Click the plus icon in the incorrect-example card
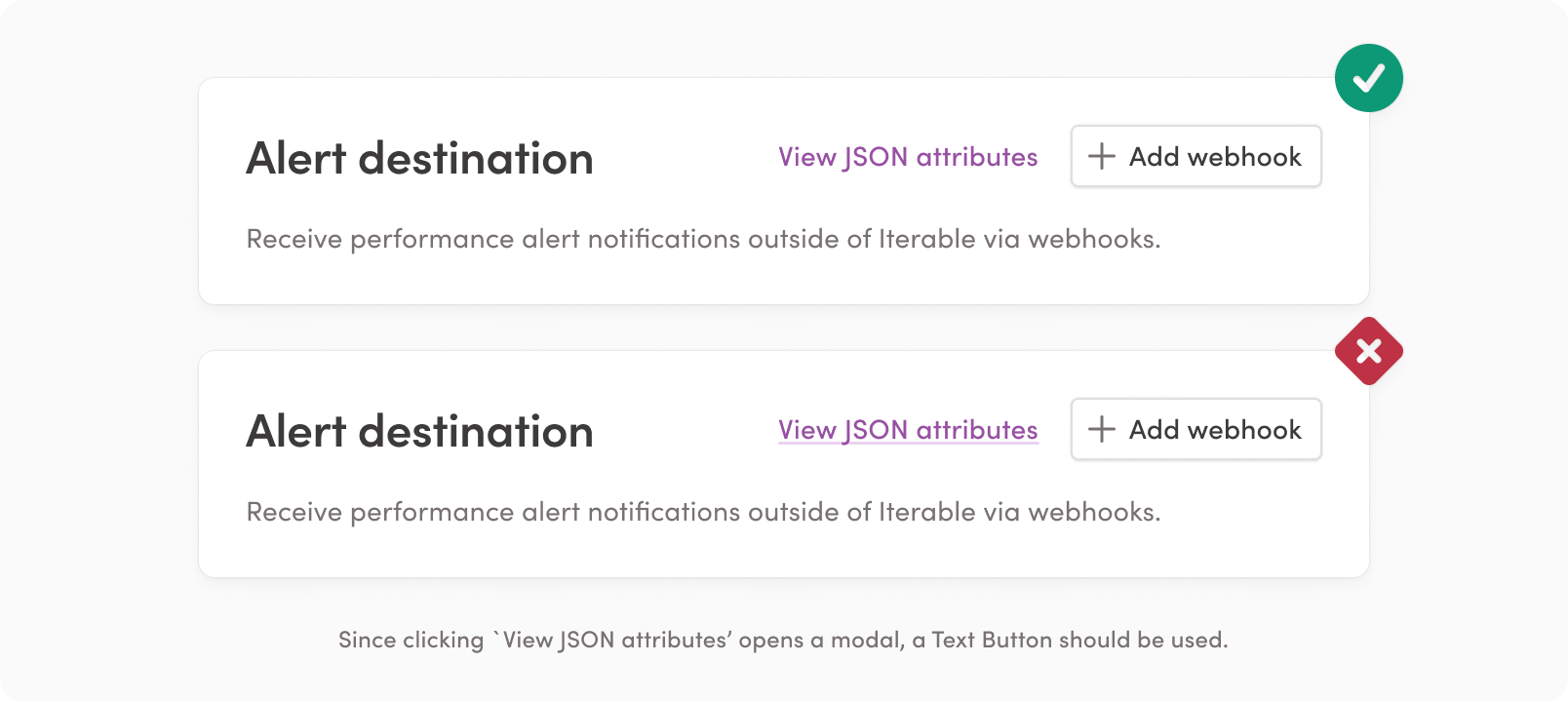Viewport: 1568px width, 702px height. 1101,429
